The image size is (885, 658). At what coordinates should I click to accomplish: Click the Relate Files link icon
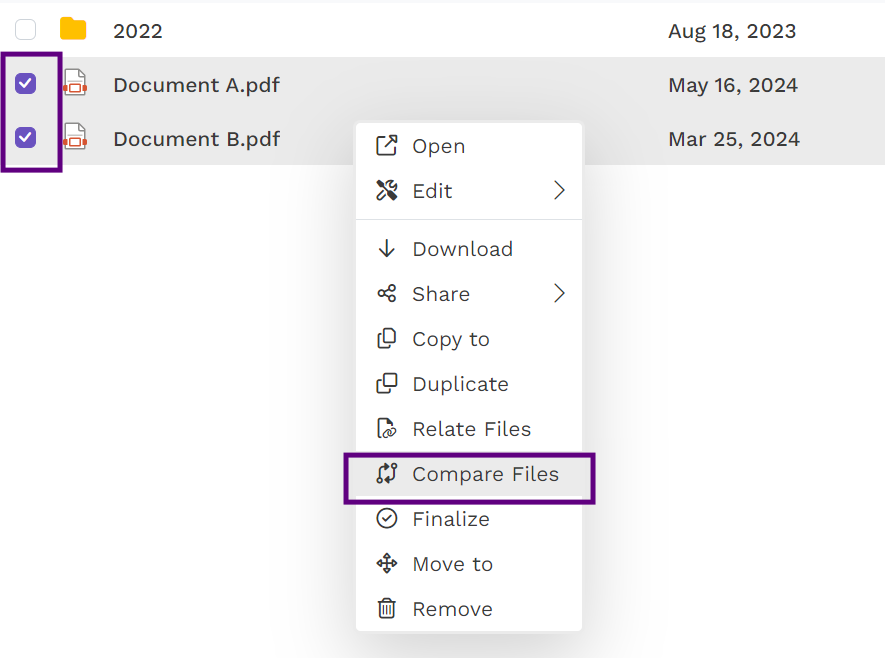tap(386, 429)
